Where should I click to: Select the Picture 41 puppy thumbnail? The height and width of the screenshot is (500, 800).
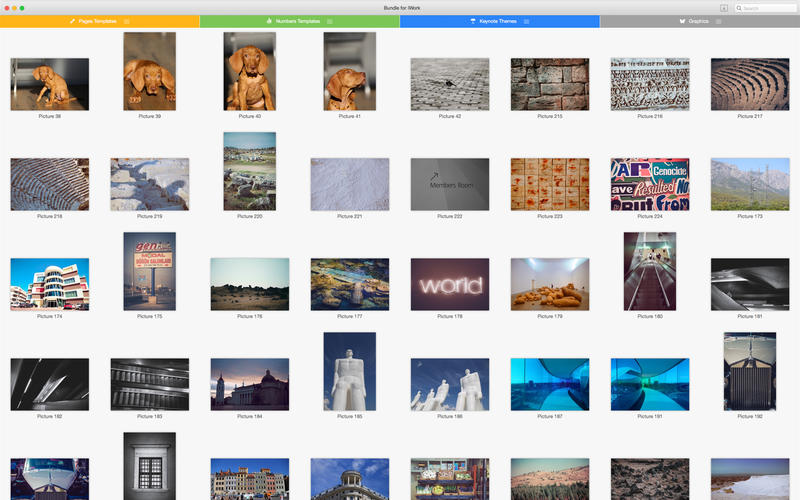(x=349, y=71)
